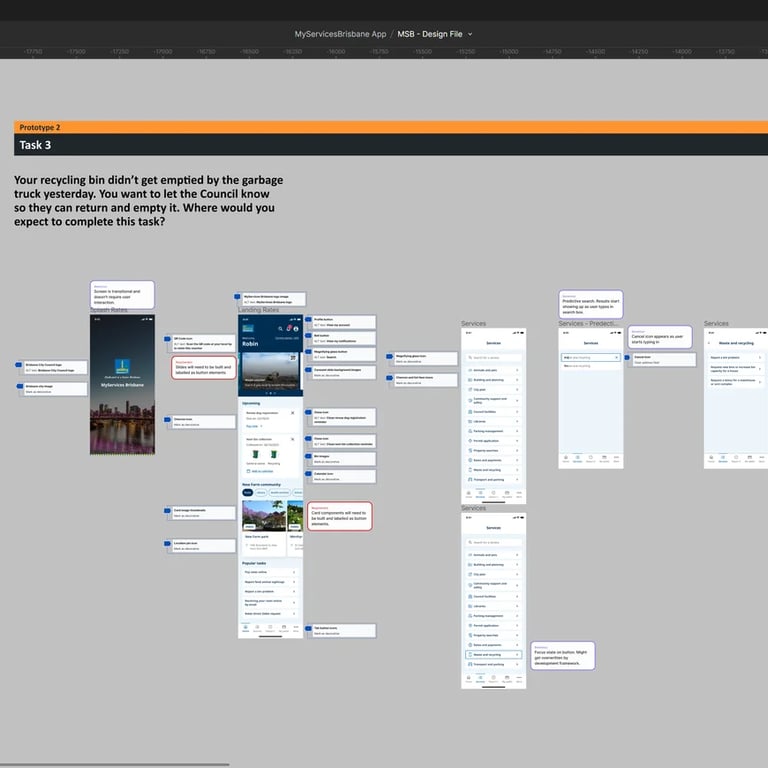Click the predictive search input field
Viewport: 768px width, 768px height.
point(591,358)
